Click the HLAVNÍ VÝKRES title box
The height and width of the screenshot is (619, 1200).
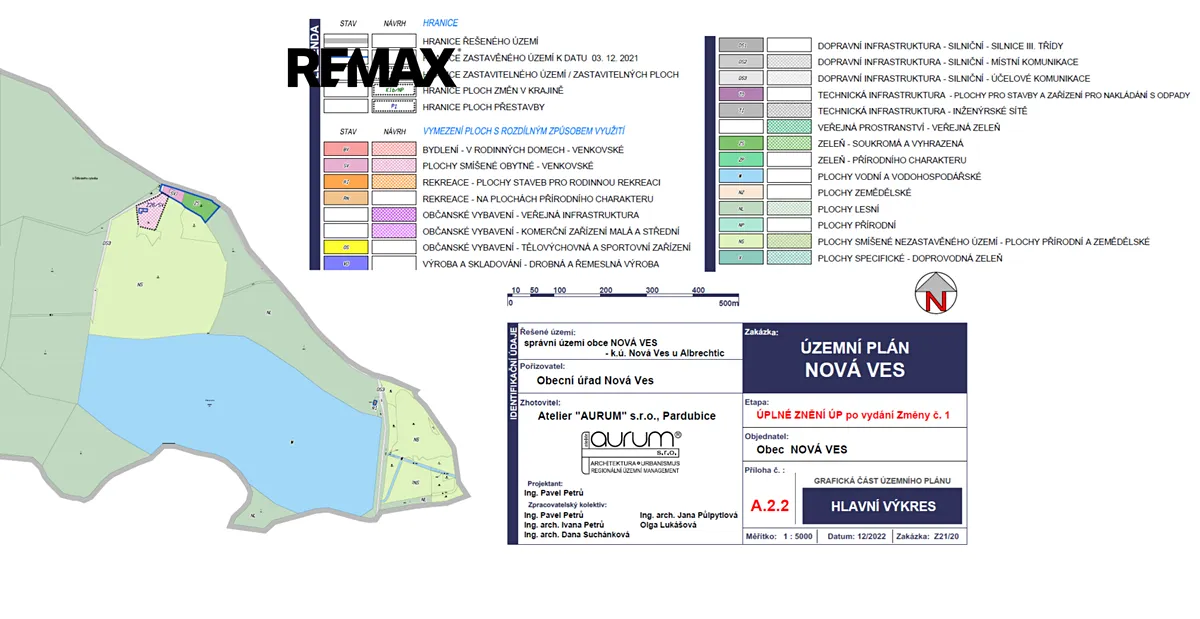pyautogui.click(x=883, y=506)
